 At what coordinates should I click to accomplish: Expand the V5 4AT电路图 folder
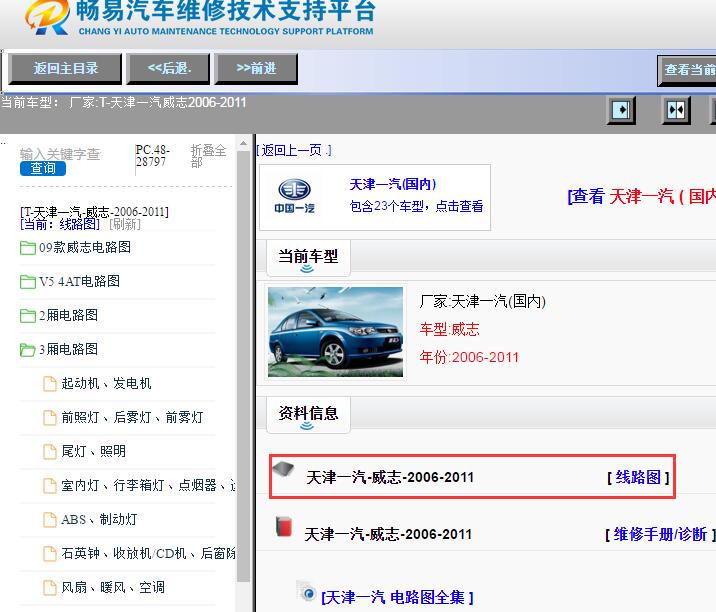[x=28, y=282]
